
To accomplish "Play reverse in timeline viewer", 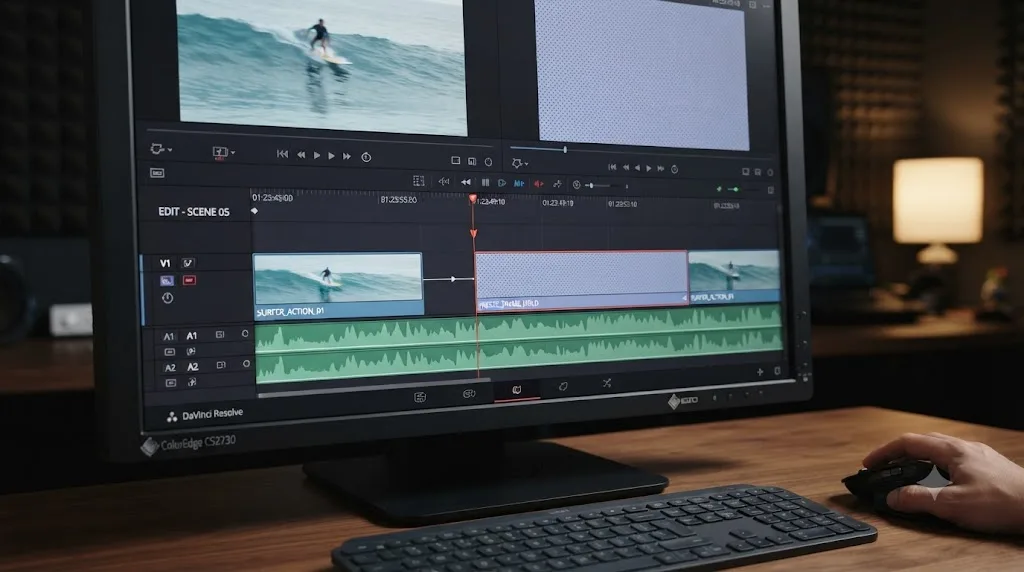I will tap(637, 168).
